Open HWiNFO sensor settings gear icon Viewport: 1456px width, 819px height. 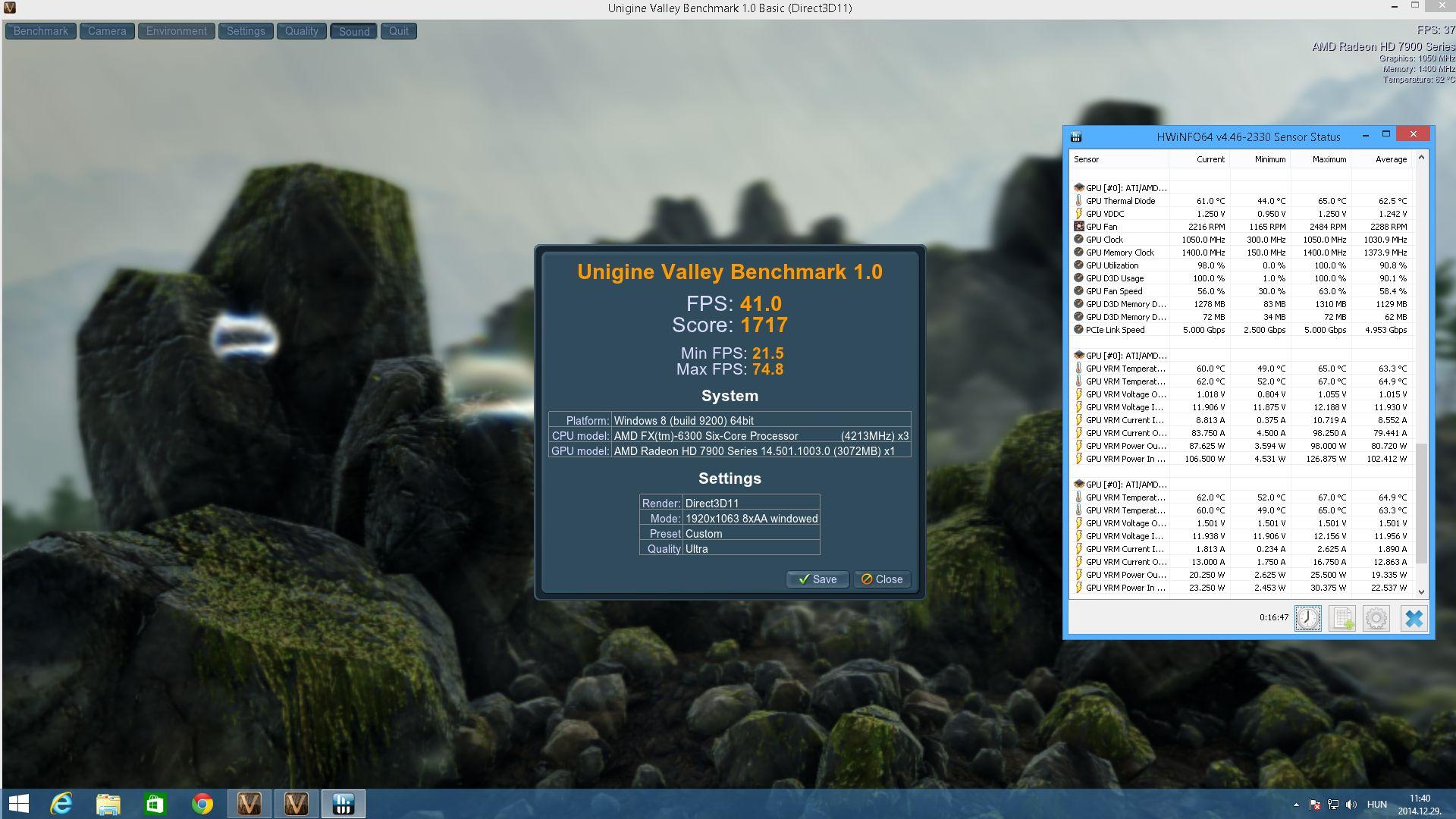click(x=1376, y=618)
